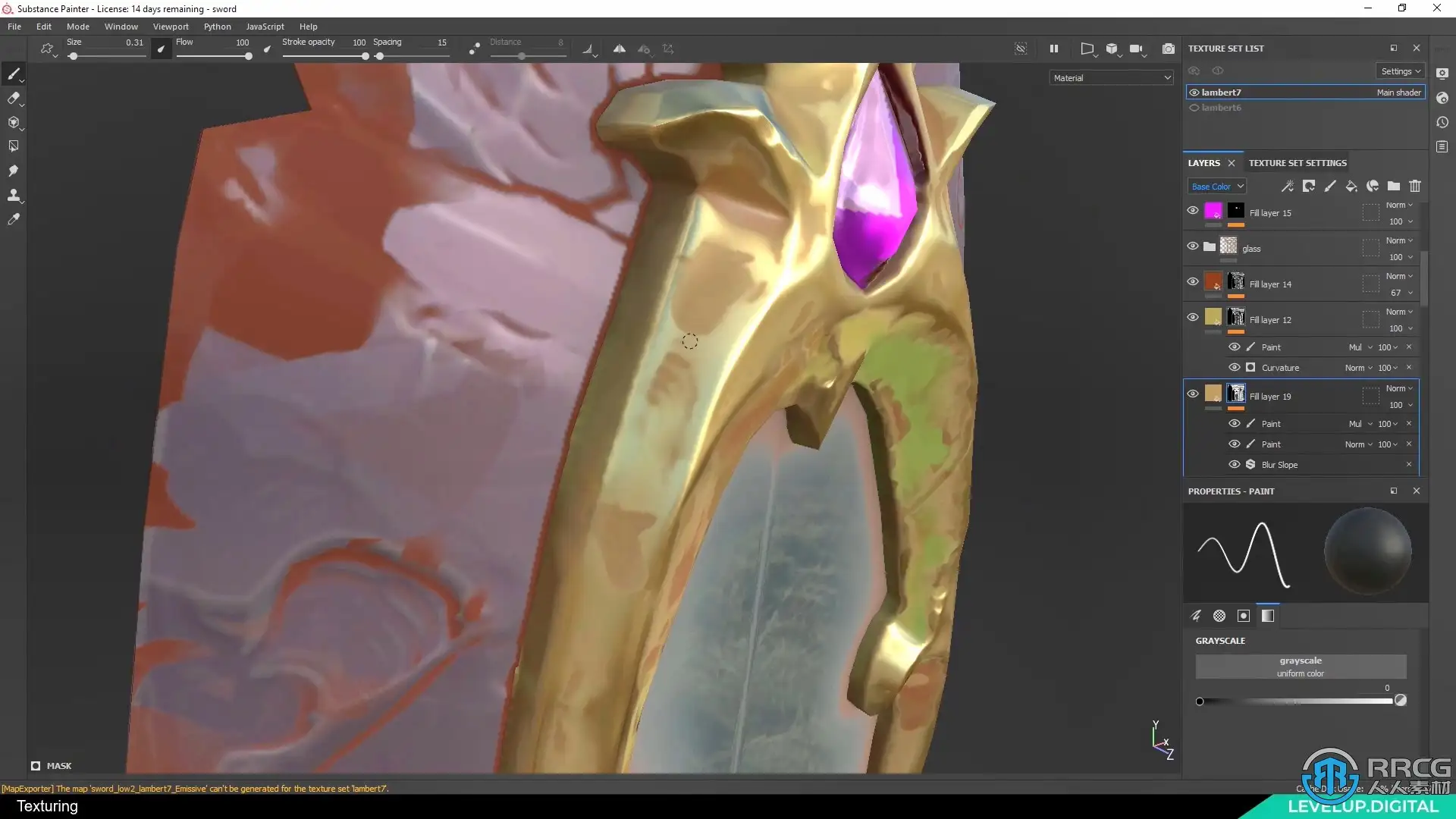Open Fill layer 14 blend mode dropdown
The width and height of the screenshot is (1456, 819).
click(1399, 276)
